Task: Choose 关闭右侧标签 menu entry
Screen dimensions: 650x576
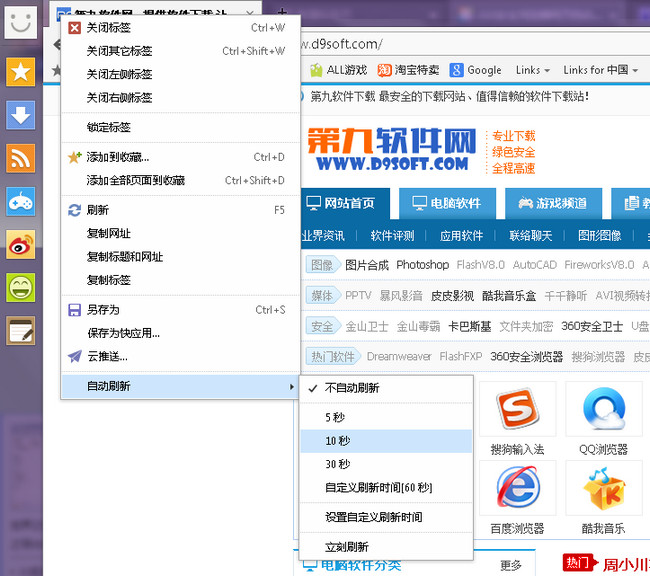Action: point(180,97)
